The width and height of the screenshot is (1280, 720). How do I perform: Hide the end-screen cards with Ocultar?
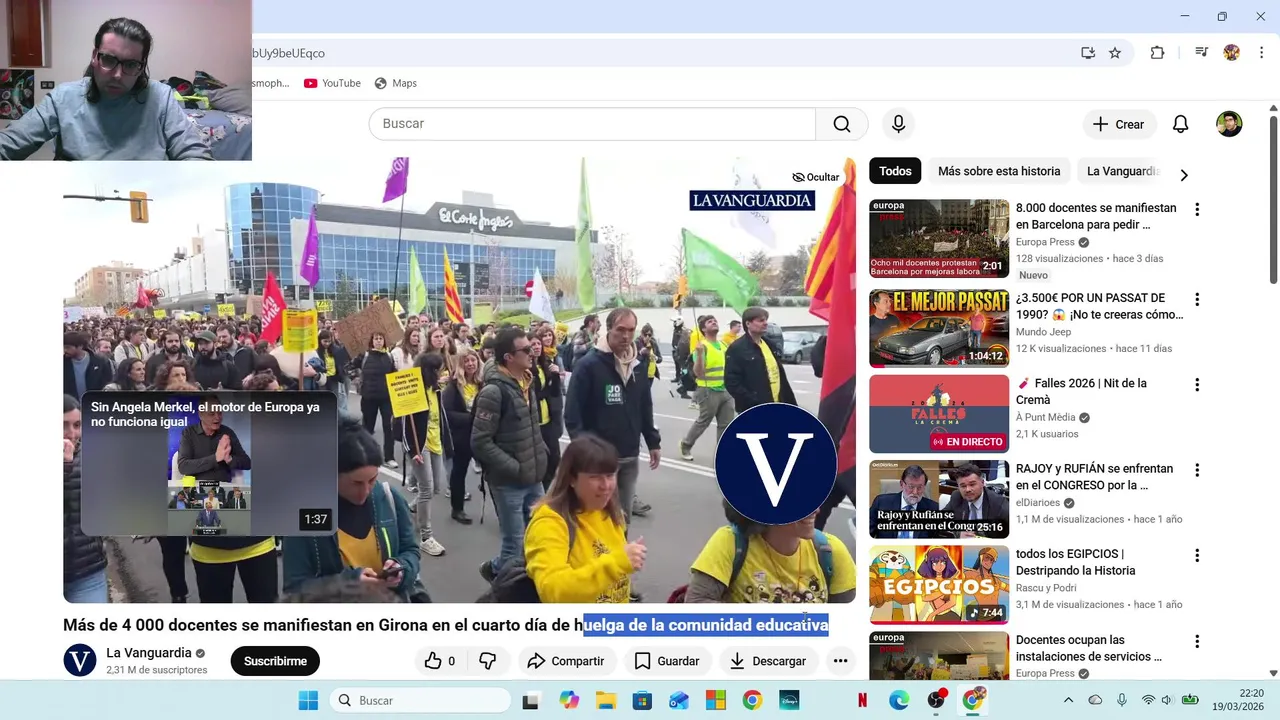[815, 177]
